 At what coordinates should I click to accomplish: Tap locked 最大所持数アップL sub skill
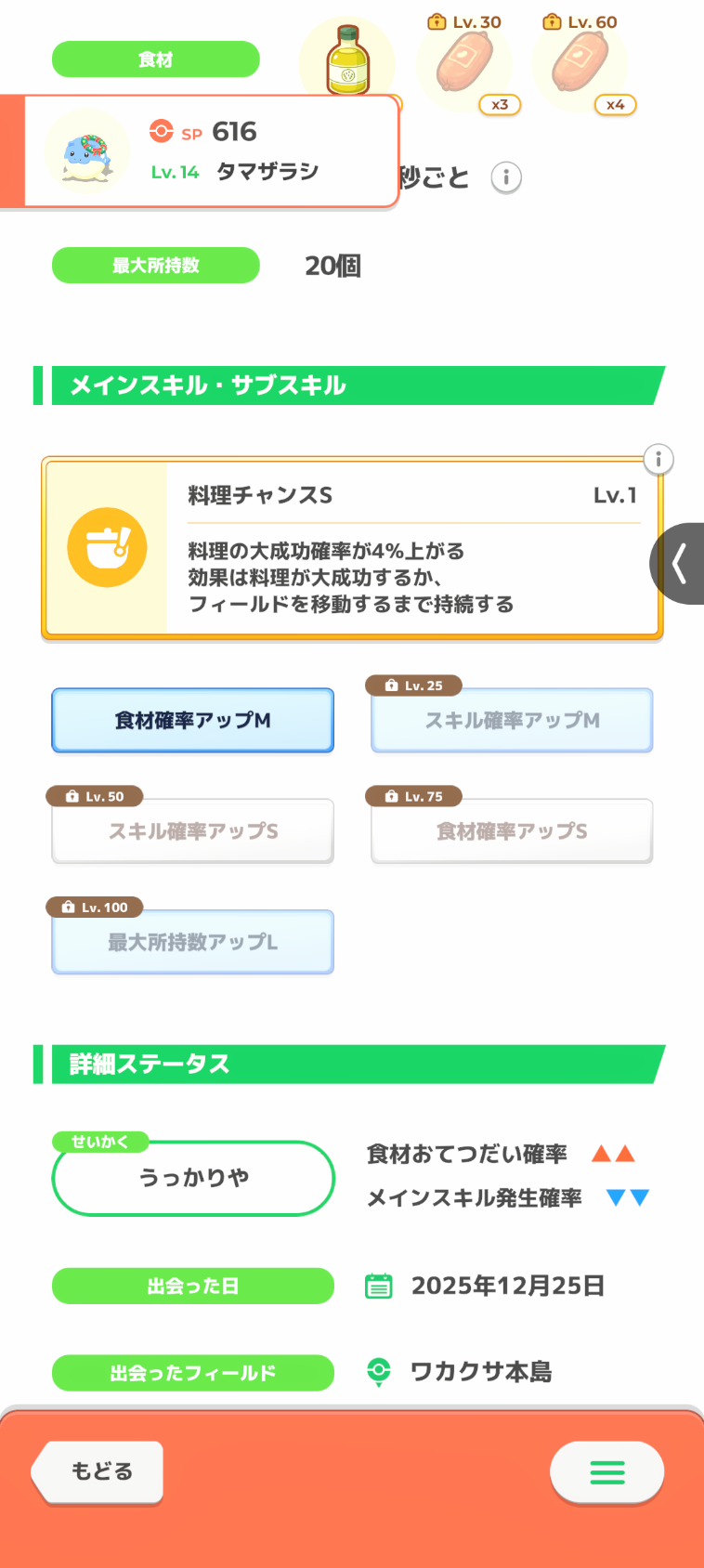(192, 942)
